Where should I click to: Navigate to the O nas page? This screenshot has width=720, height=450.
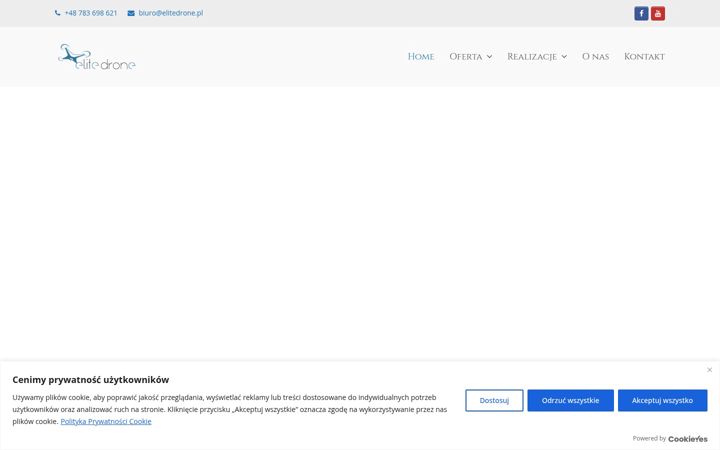[595, 56]
